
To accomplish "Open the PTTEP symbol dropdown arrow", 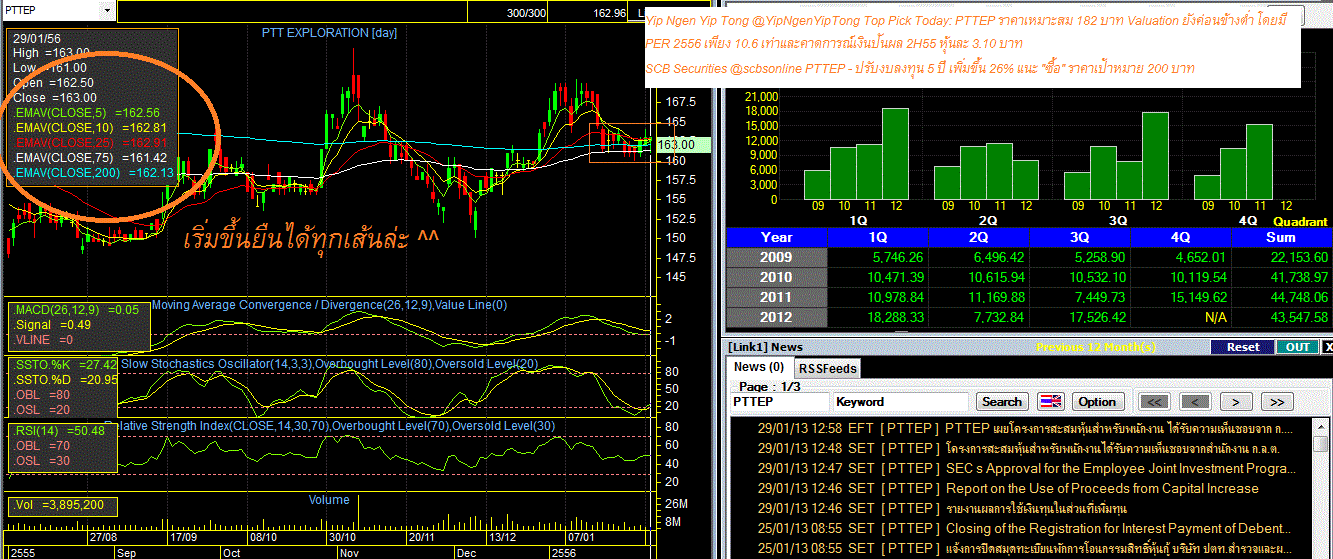I will (x=107, y=11).
